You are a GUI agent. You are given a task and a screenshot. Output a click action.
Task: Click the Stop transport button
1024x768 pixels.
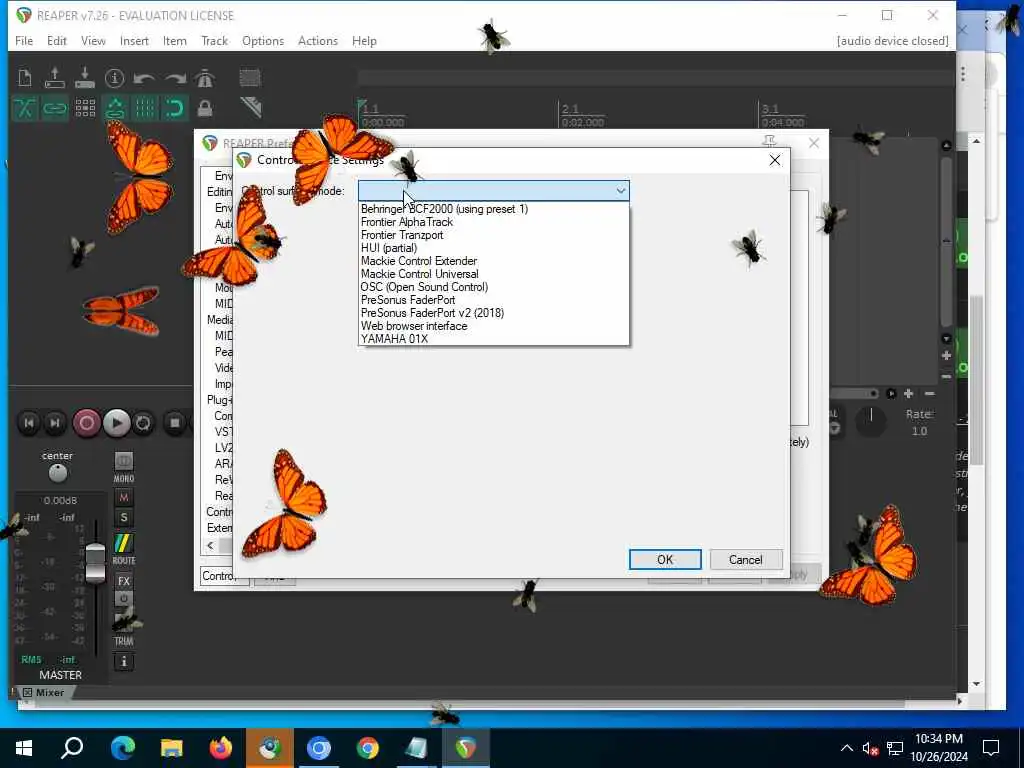point(174,423)
